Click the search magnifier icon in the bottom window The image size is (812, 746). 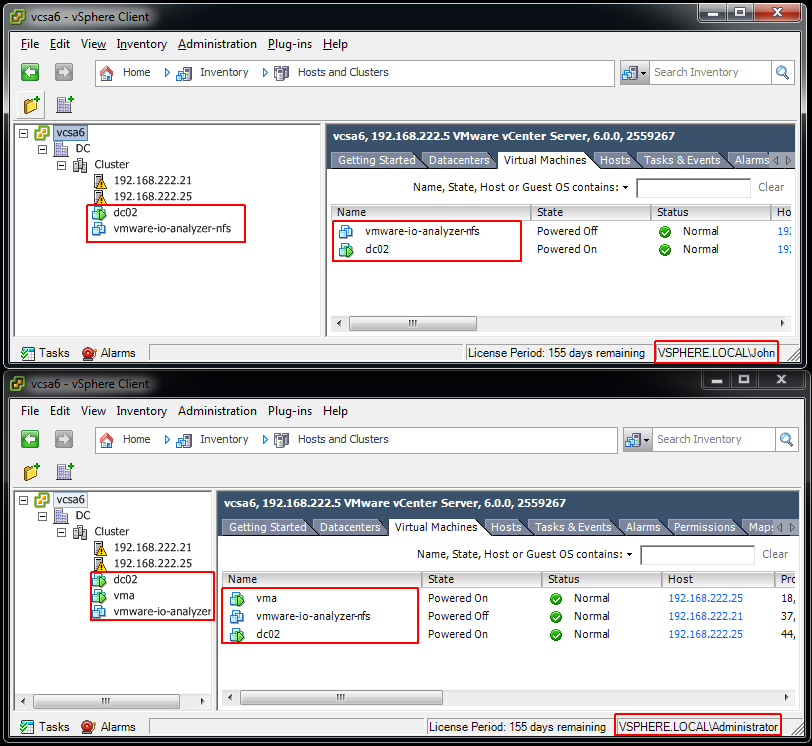tap(786, 440)
